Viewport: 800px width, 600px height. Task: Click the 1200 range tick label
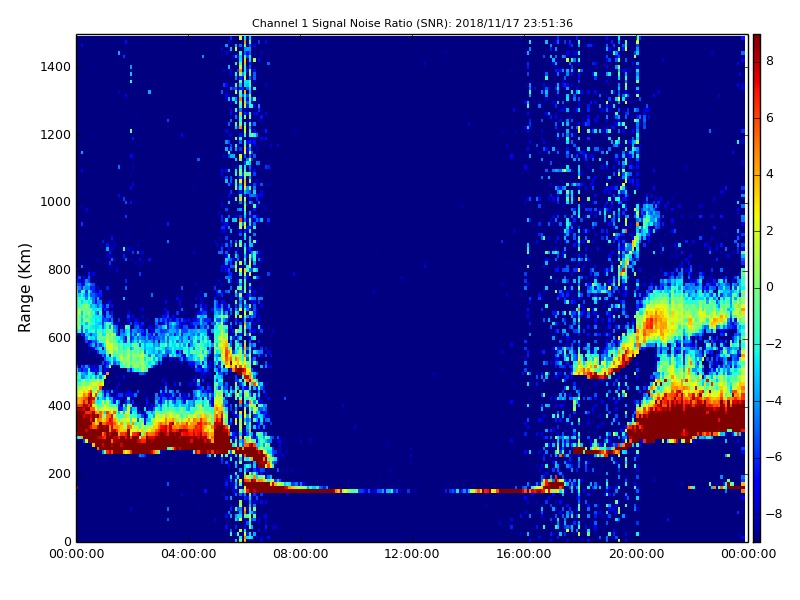click(55, 135)
